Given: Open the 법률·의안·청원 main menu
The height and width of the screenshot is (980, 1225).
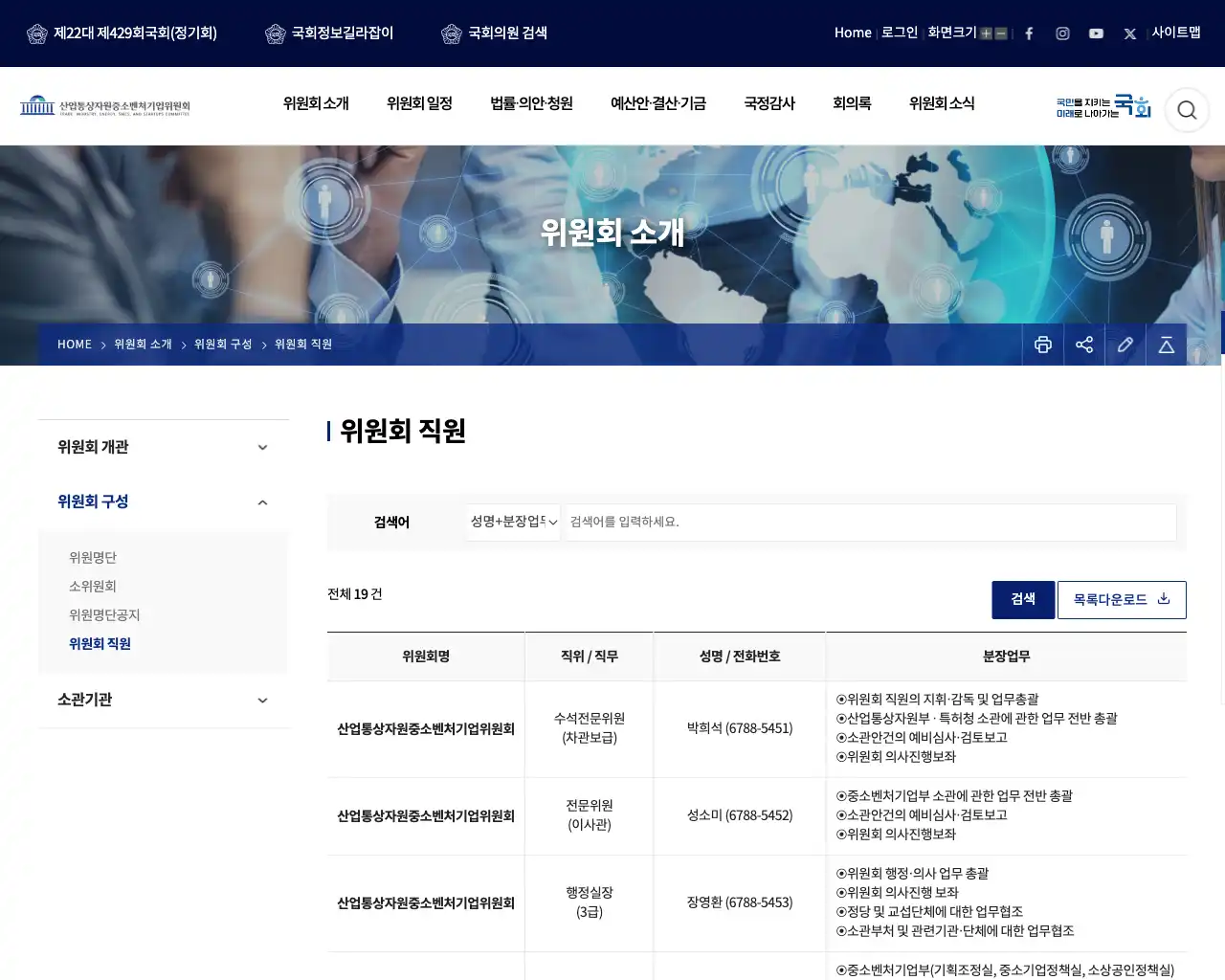Looking at the screenshot, I should 531,103.
